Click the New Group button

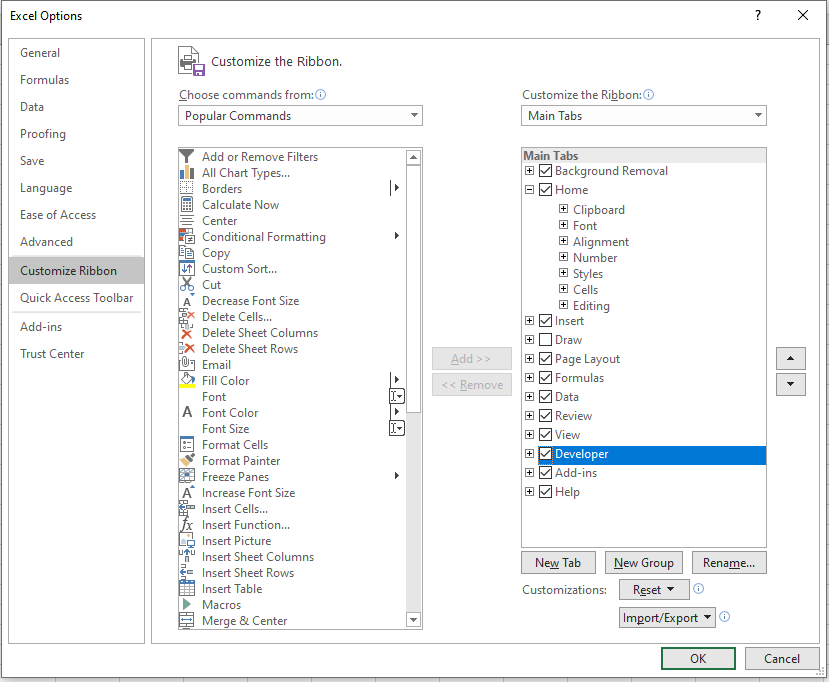(643, 562)
